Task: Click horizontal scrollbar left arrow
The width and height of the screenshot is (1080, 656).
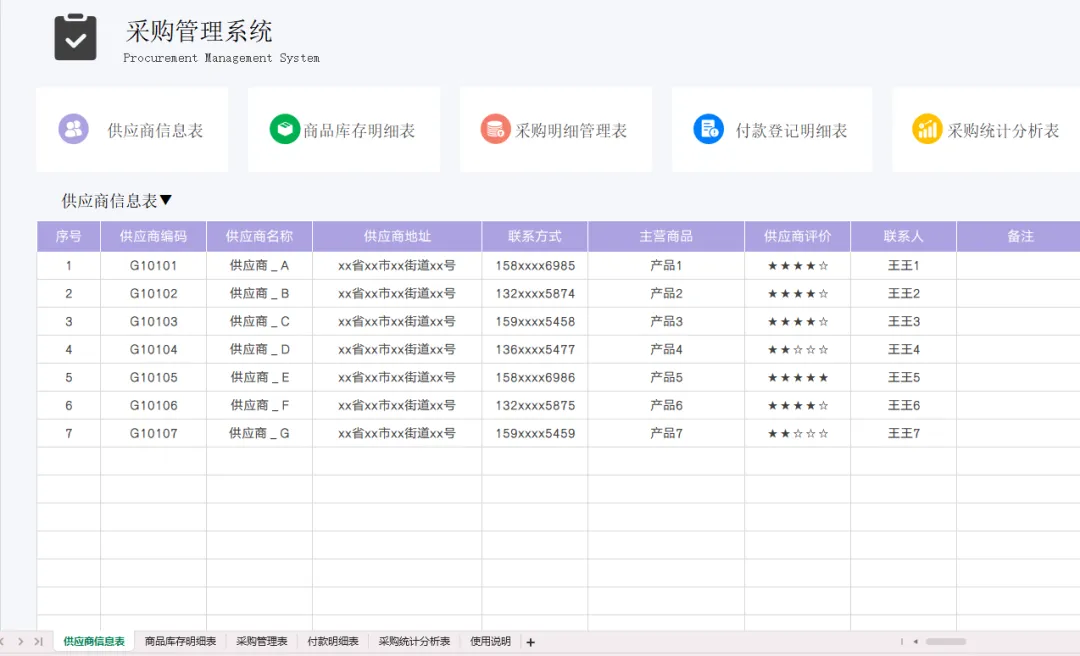Action: [x=915, y=642]
